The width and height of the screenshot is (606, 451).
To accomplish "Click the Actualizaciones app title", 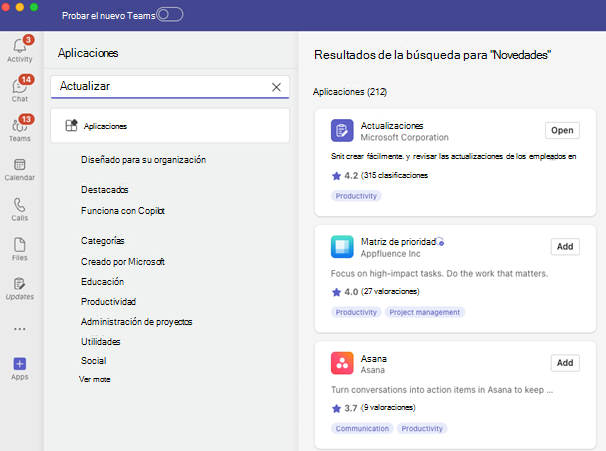I will [x=392, y=126].
